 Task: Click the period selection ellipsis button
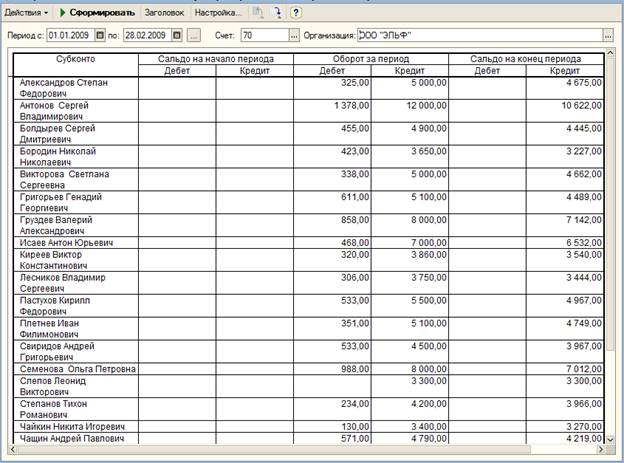(194, 35)
